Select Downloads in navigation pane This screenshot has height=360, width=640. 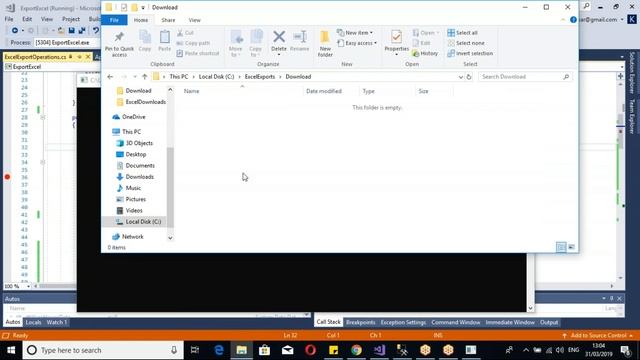(x=136, y=177)
